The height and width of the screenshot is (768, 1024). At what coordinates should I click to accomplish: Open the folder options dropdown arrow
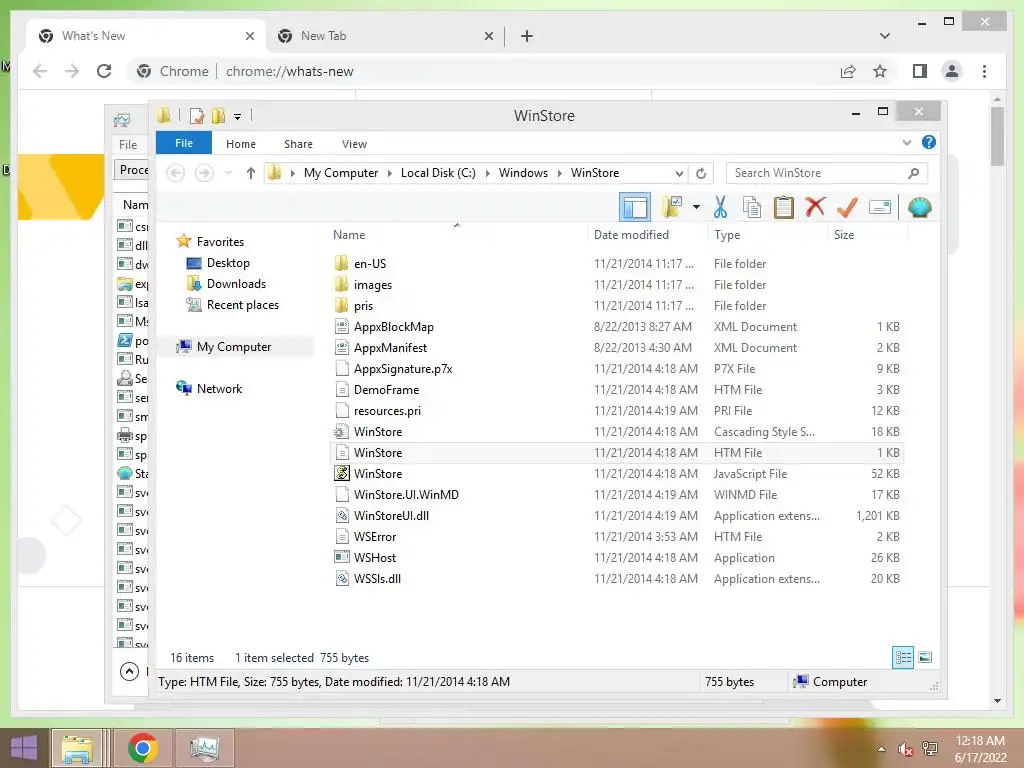(696, 208)
